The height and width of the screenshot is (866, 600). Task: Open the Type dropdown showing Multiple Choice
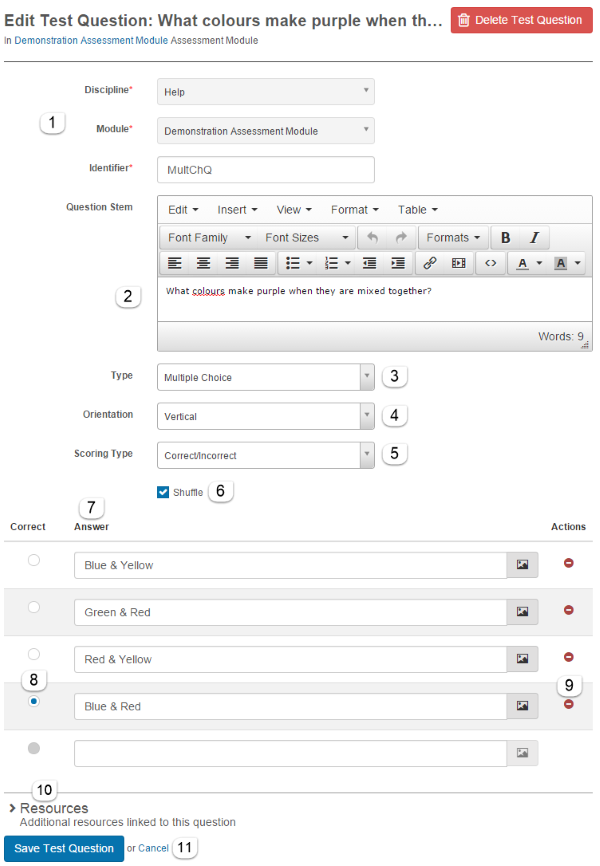tap(266, 377)
